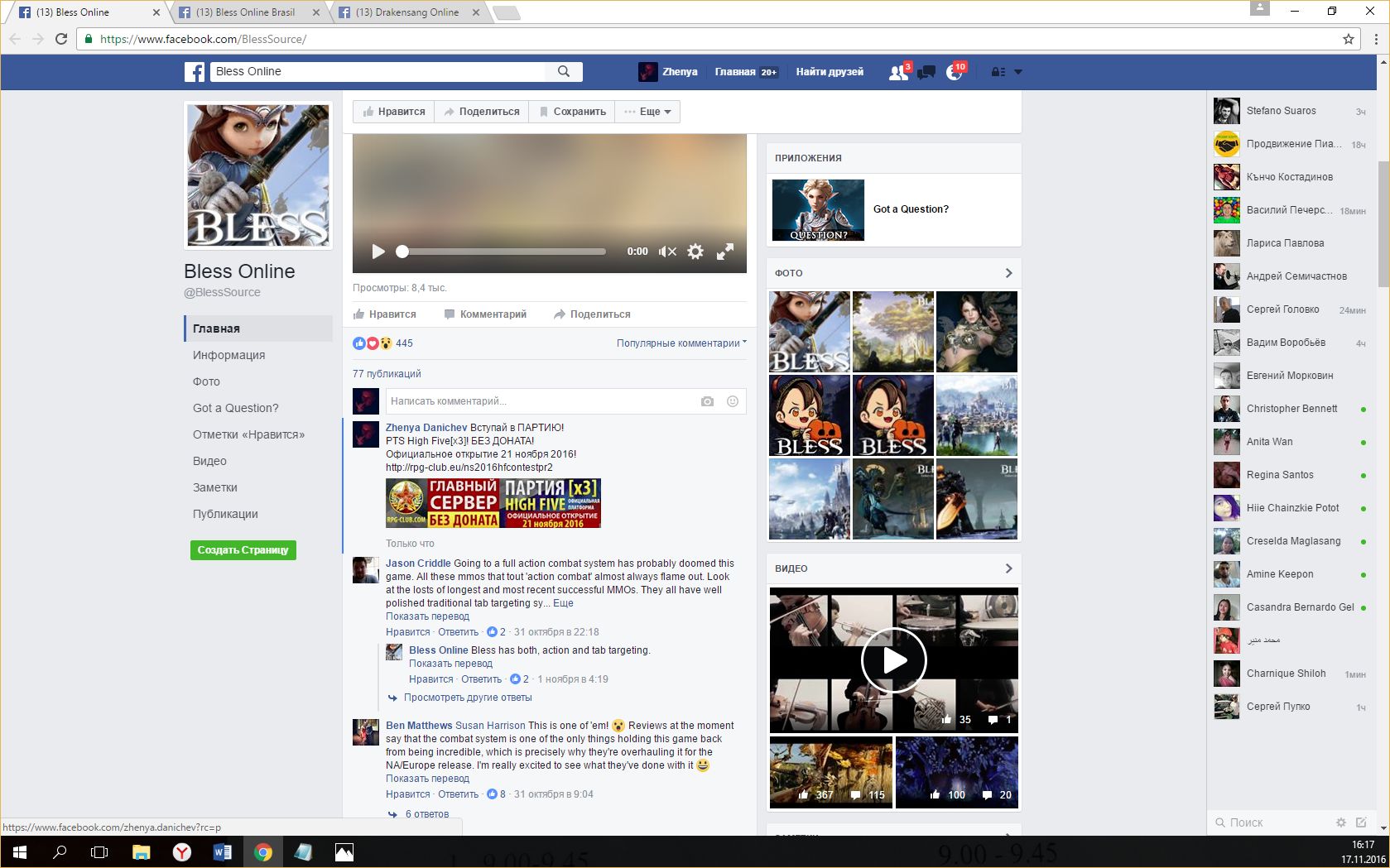
Task: Bookmark this page with star icon
Action: point(1349,39)
